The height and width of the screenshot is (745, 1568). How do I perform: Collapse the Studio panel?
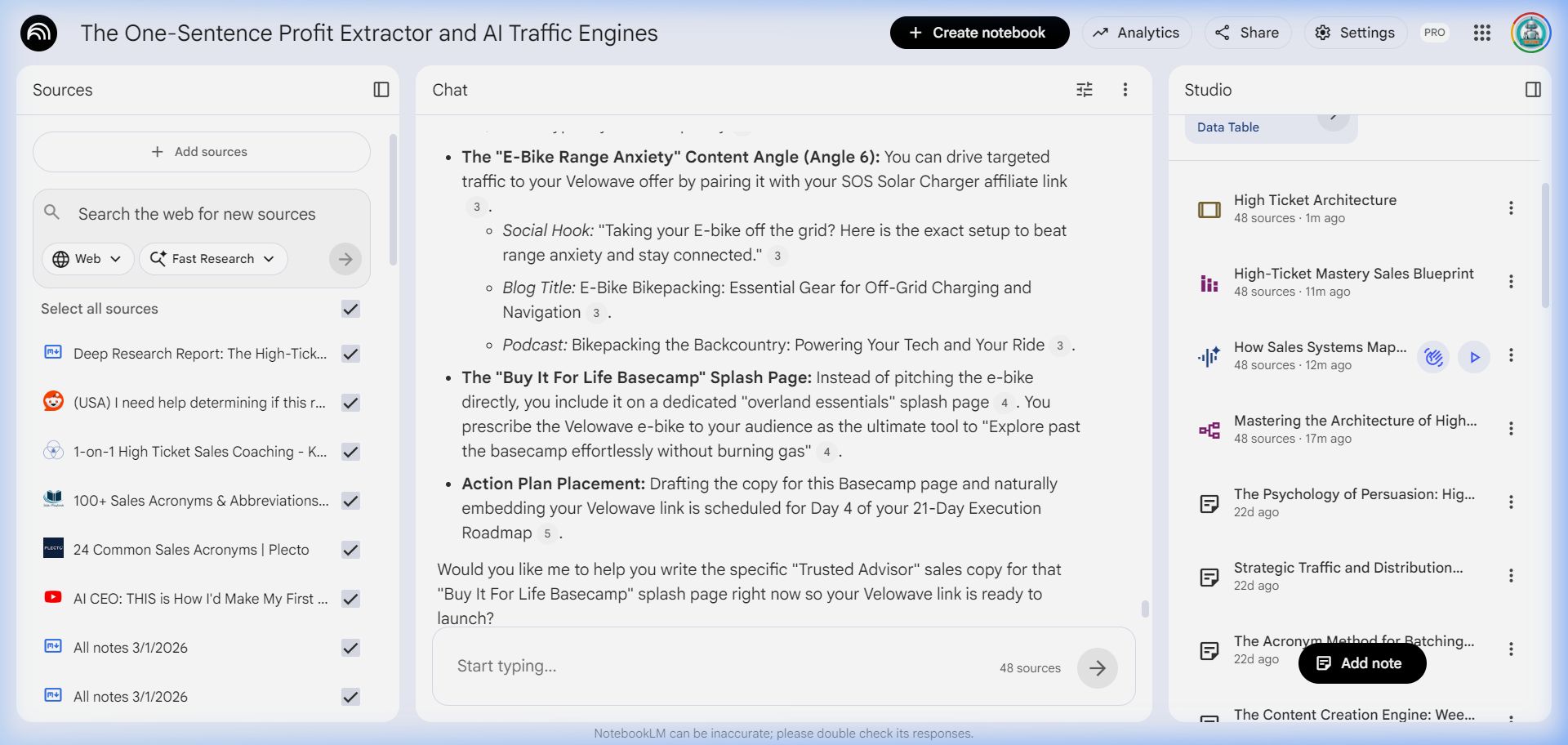click(x=1533, y=90)
